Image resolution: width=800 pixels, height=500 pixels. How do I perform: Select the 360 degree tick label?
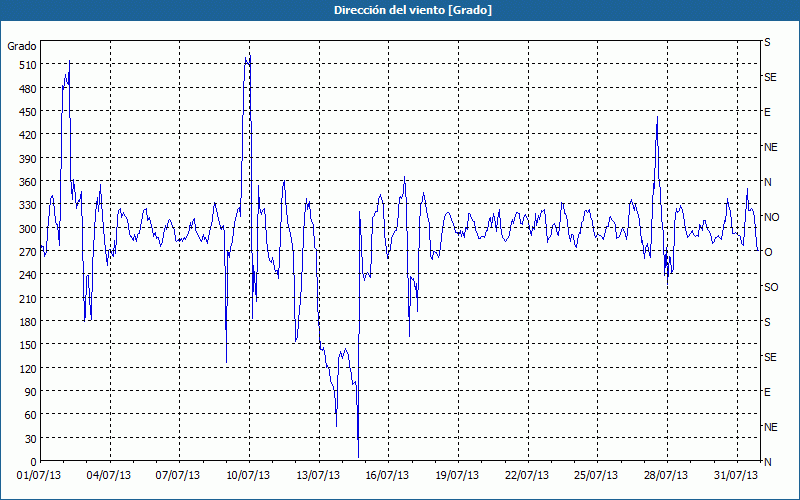28,182
